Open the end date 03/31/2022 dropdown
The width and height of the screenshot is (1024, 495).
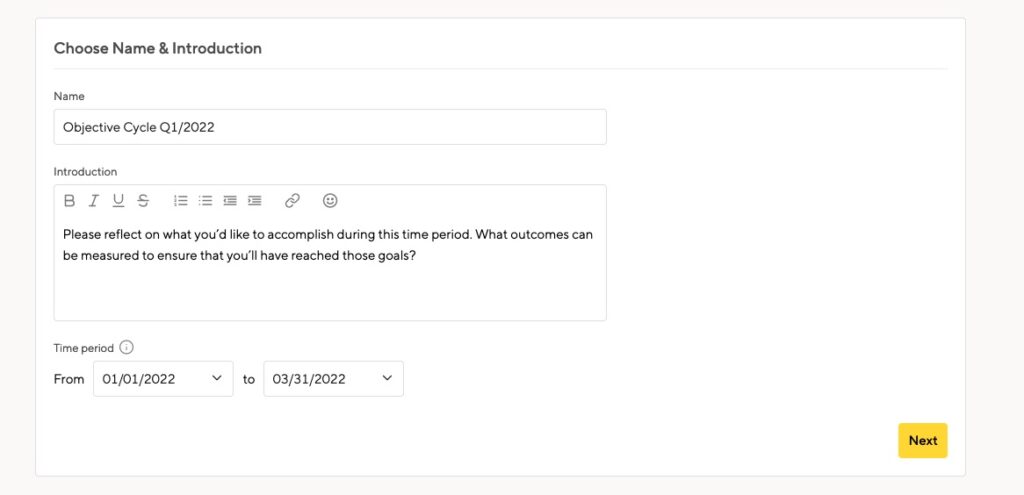click(x=334, y=379)
